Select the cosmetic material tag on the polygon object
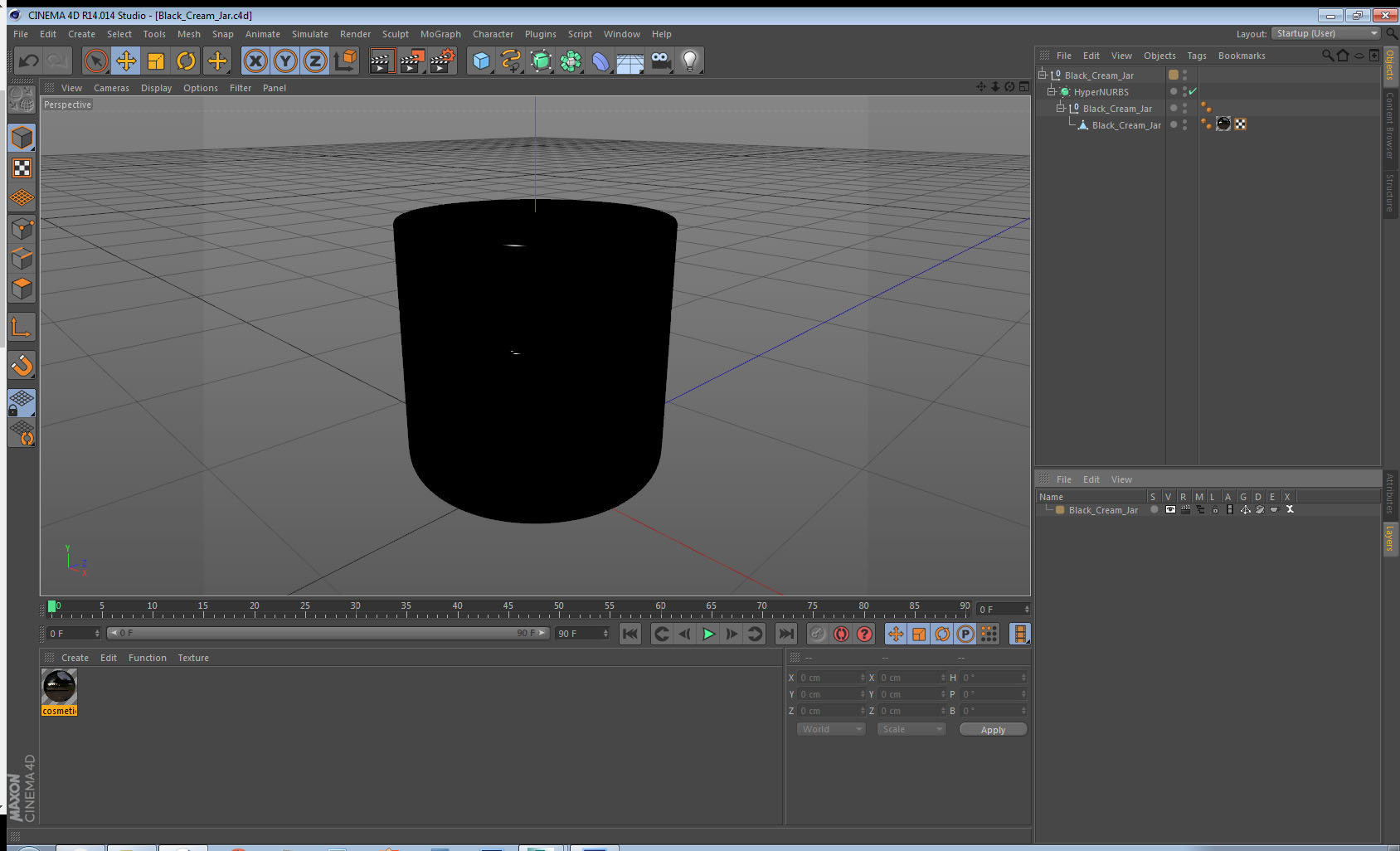This screenshot has height=851, width=1400. [x=1223, y=124]
